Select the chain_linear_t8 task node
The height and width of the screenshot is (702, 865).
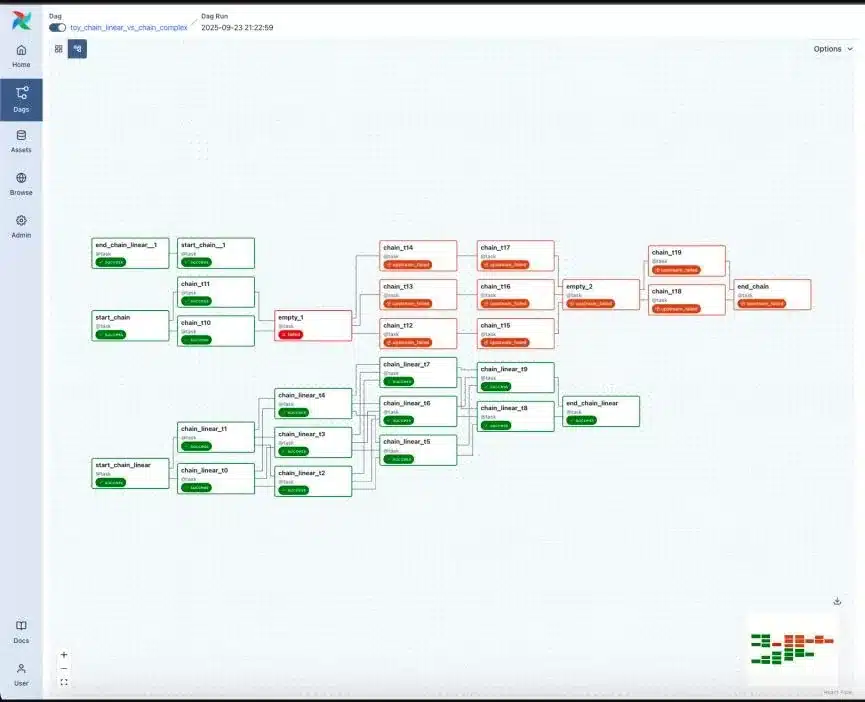pyautogui.click(x=515, y=416)
